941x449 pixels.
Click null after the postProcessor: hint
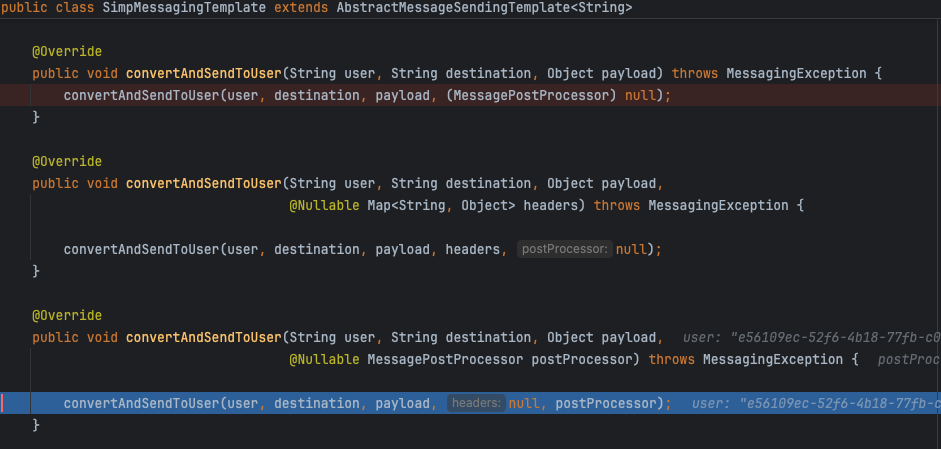click(631, 249)
